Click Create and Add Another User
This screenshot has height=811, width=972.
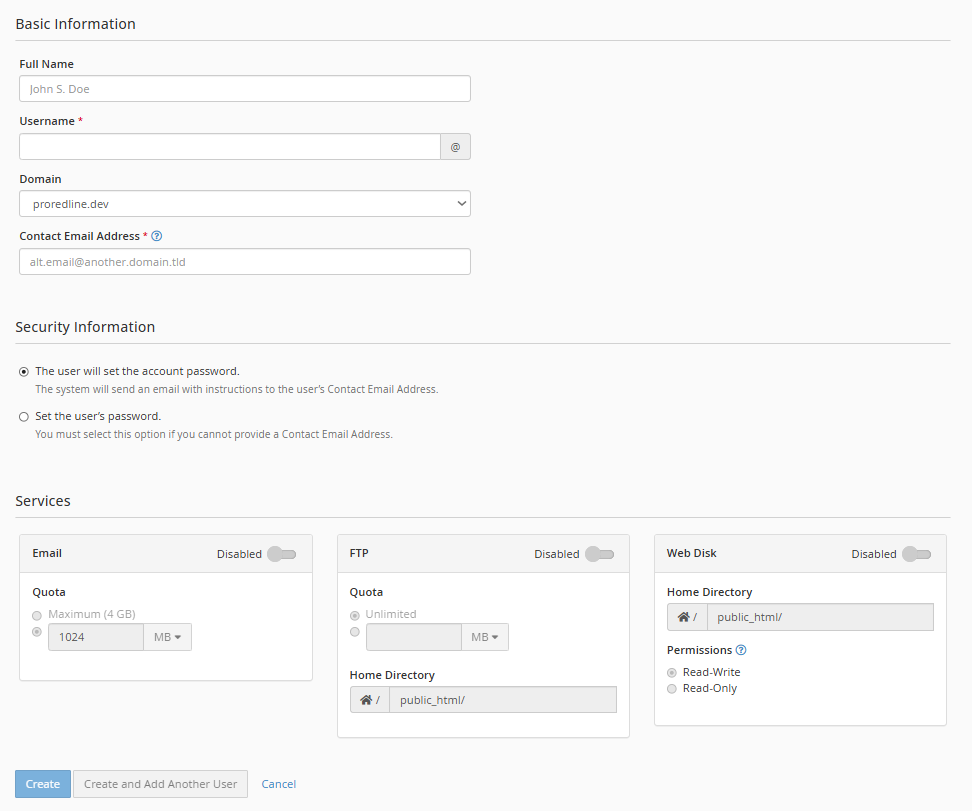pos(160,784)
